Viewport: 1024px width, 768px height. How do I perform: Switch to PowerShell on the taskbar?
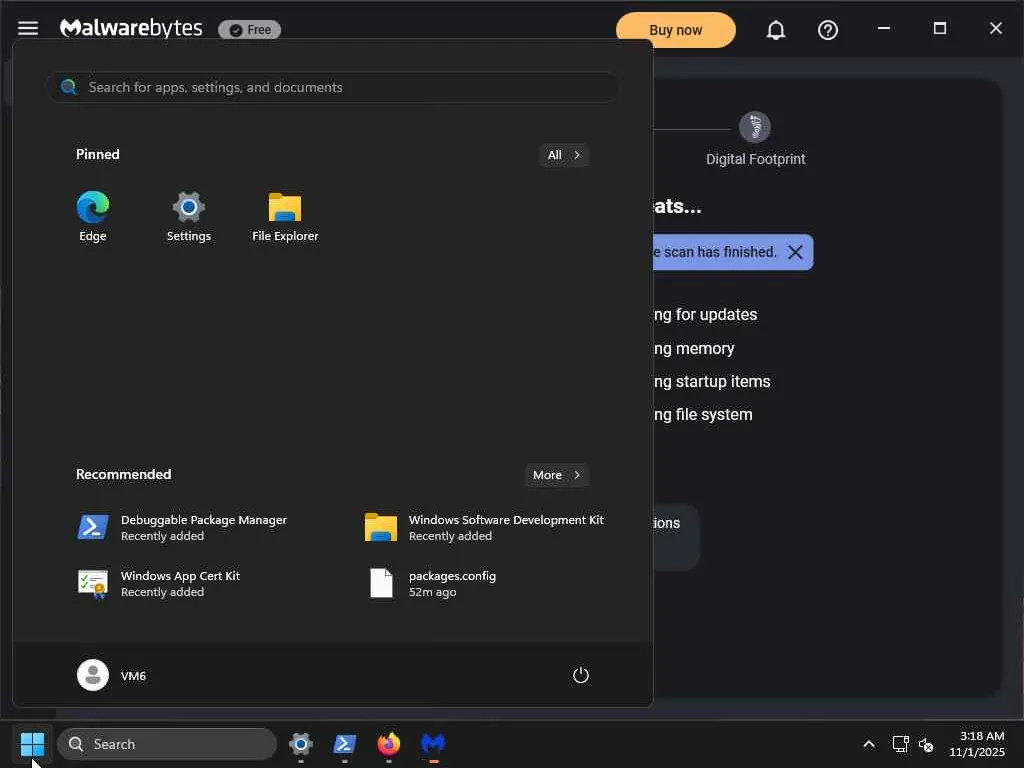click(x=345, y=744)
